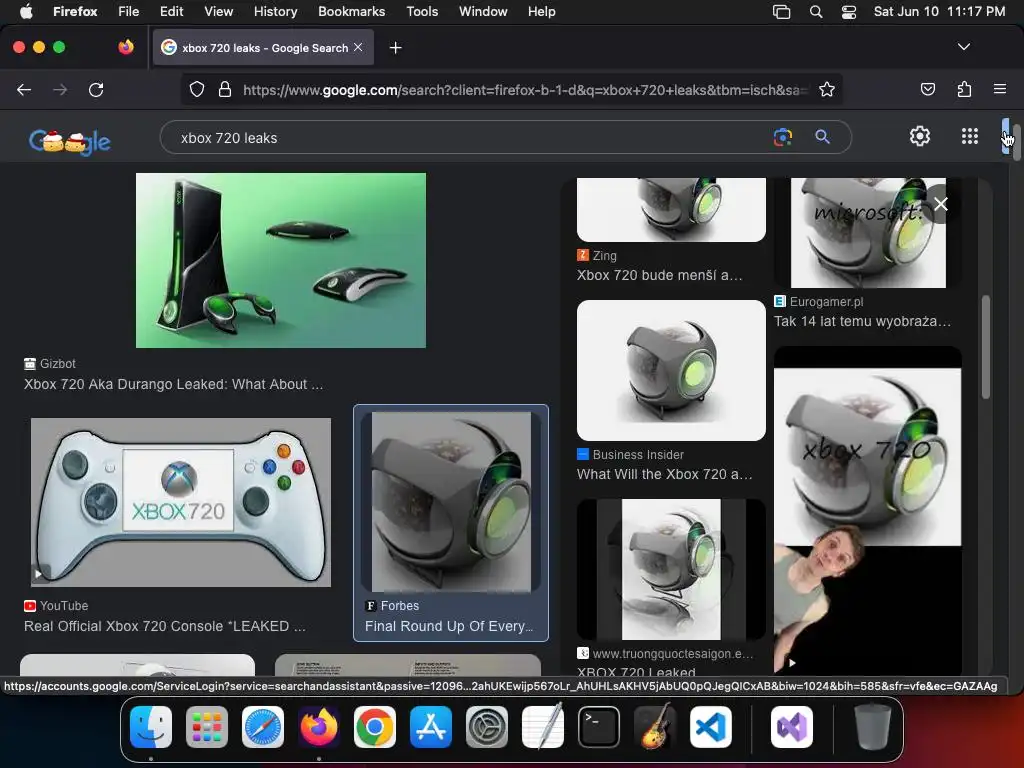The image size is (1024, 768).
Task: Open App Store from the Dock
Action: pyautogui.click(x=431, y=727)
